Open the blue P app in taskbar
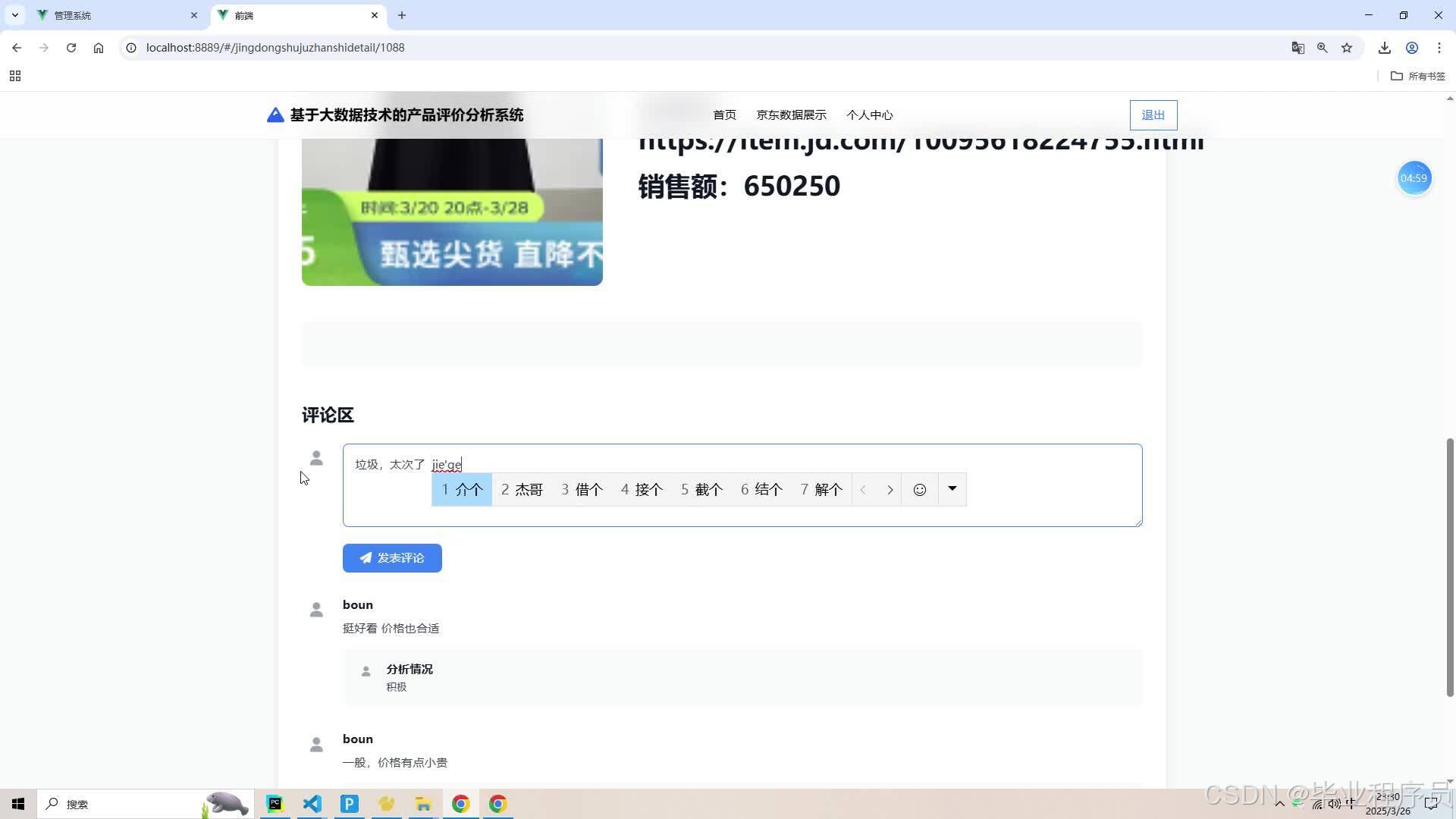 click(349, 804)
